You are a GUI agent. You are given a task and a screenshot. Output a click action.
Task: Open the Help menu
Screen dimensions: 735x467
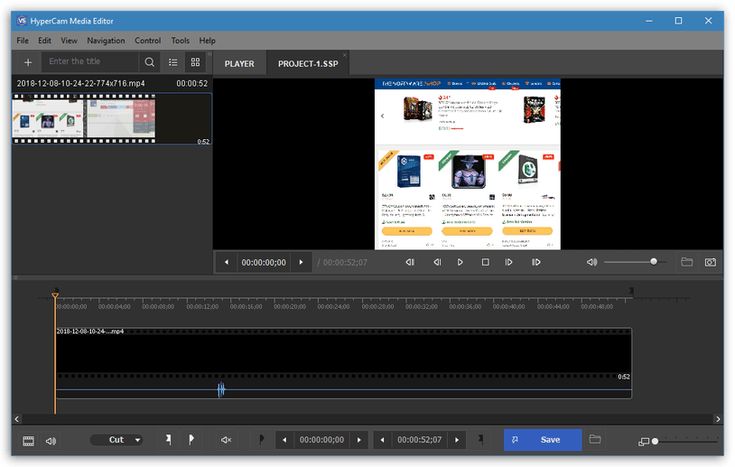pos(207,41)
